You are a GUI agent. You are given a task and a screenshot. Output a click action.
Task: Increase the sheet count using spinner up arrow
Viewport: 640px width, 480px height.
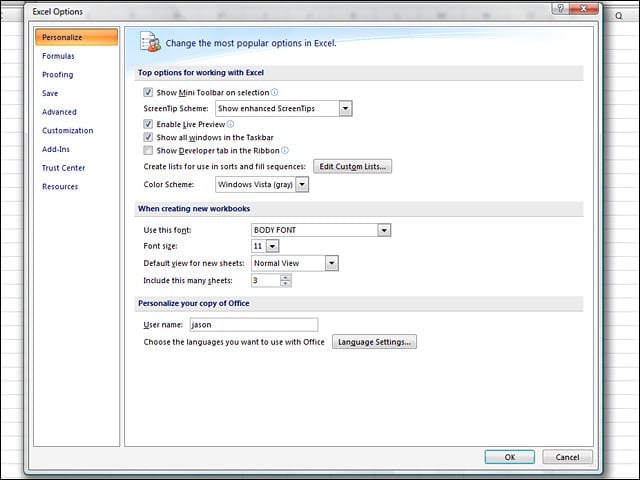click(x=286, y=278)
